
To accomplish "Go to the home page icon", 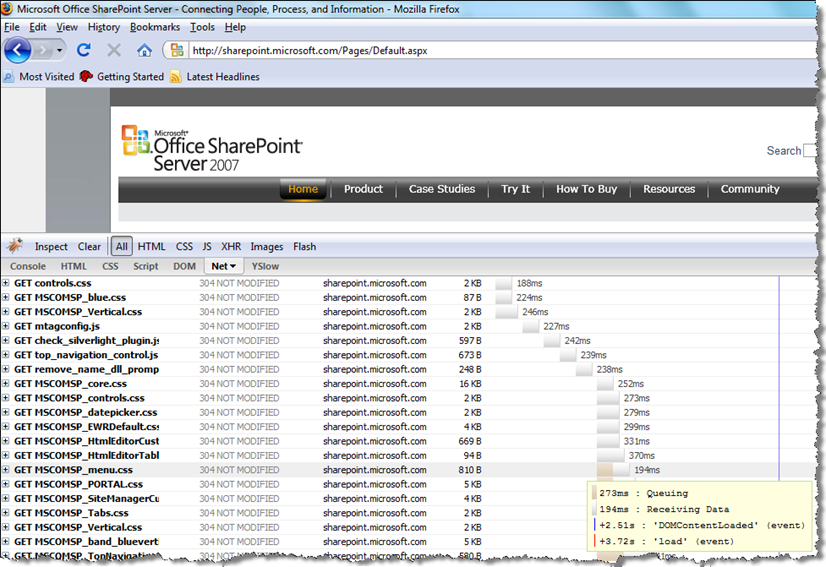I will [x=144, y=51].
